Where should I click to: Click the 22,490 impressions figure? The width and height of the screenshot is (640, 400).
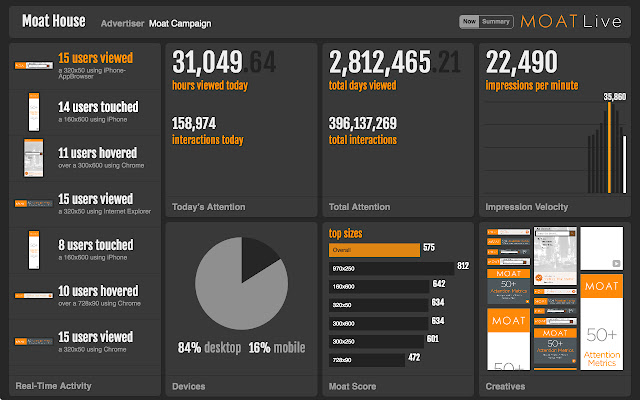pyautogui.click(x=522, y=62)
